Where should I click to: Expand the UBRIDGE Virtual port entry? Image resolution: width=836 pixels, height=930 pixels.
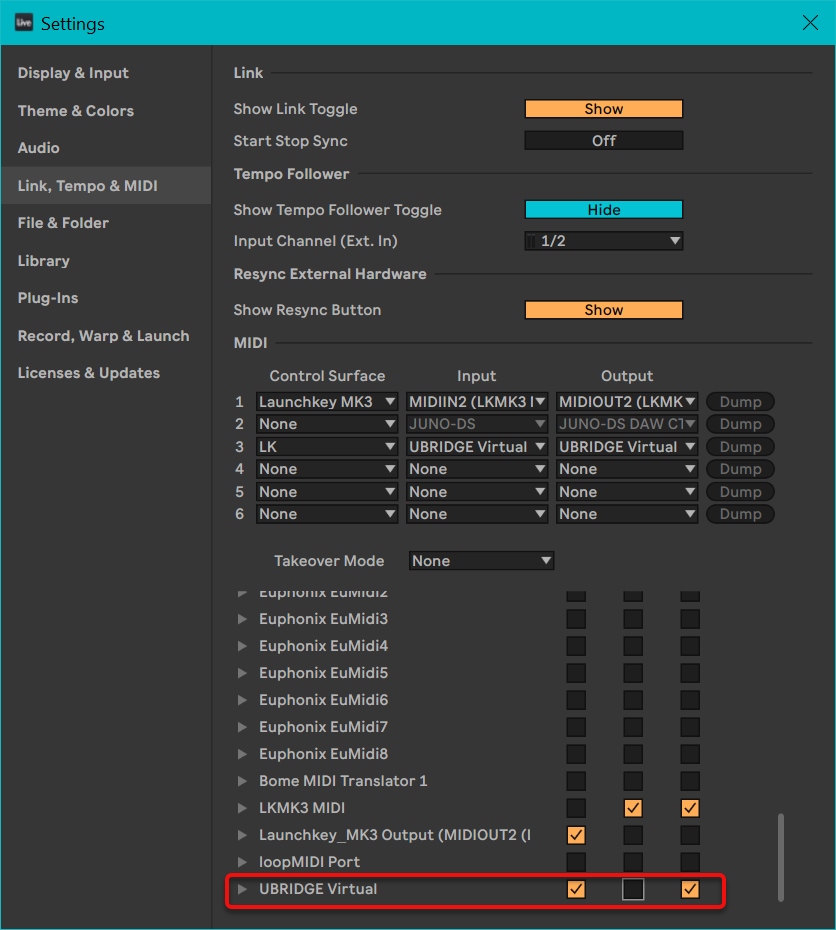point(242,889)
